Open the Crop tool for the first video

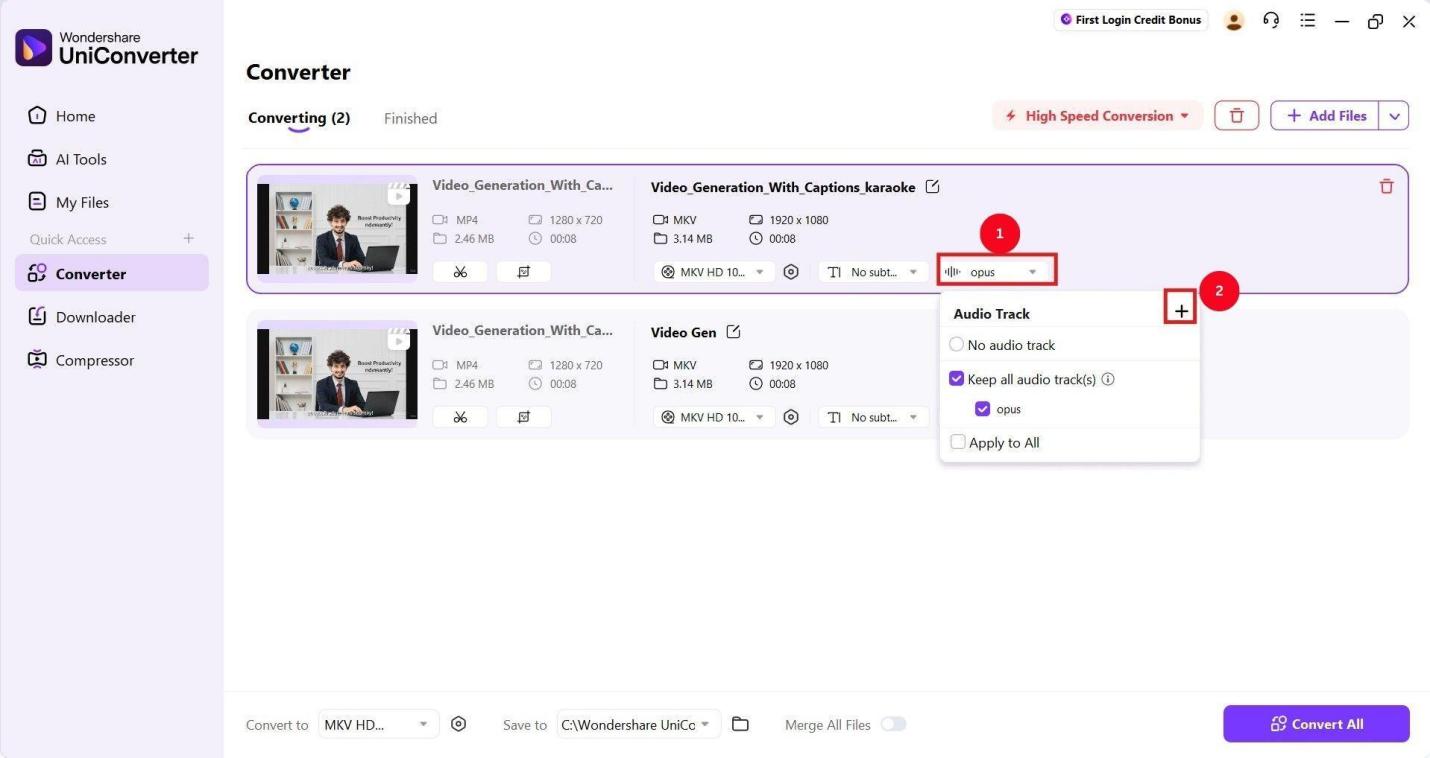pyautogui.click(x=523, y=271)
